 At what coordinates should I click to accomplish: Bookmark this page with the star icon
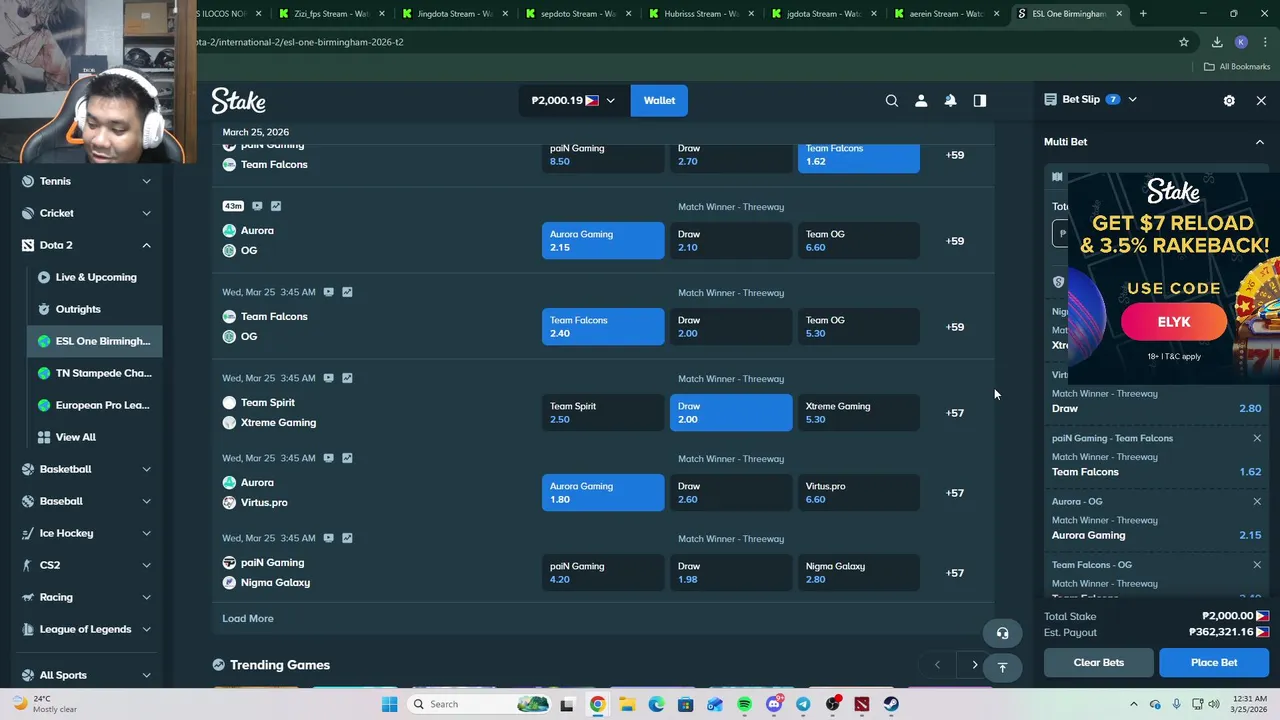click(1184, 42)
